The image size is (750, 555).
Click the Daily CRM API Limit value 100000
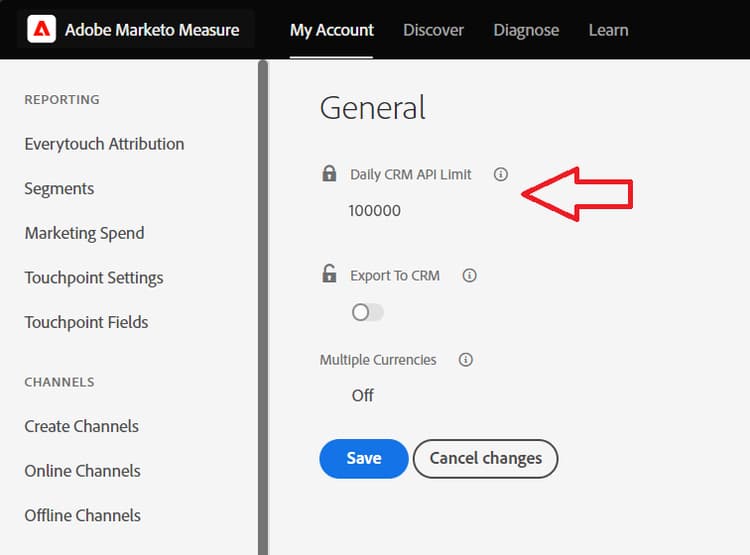tap(375, 211)
